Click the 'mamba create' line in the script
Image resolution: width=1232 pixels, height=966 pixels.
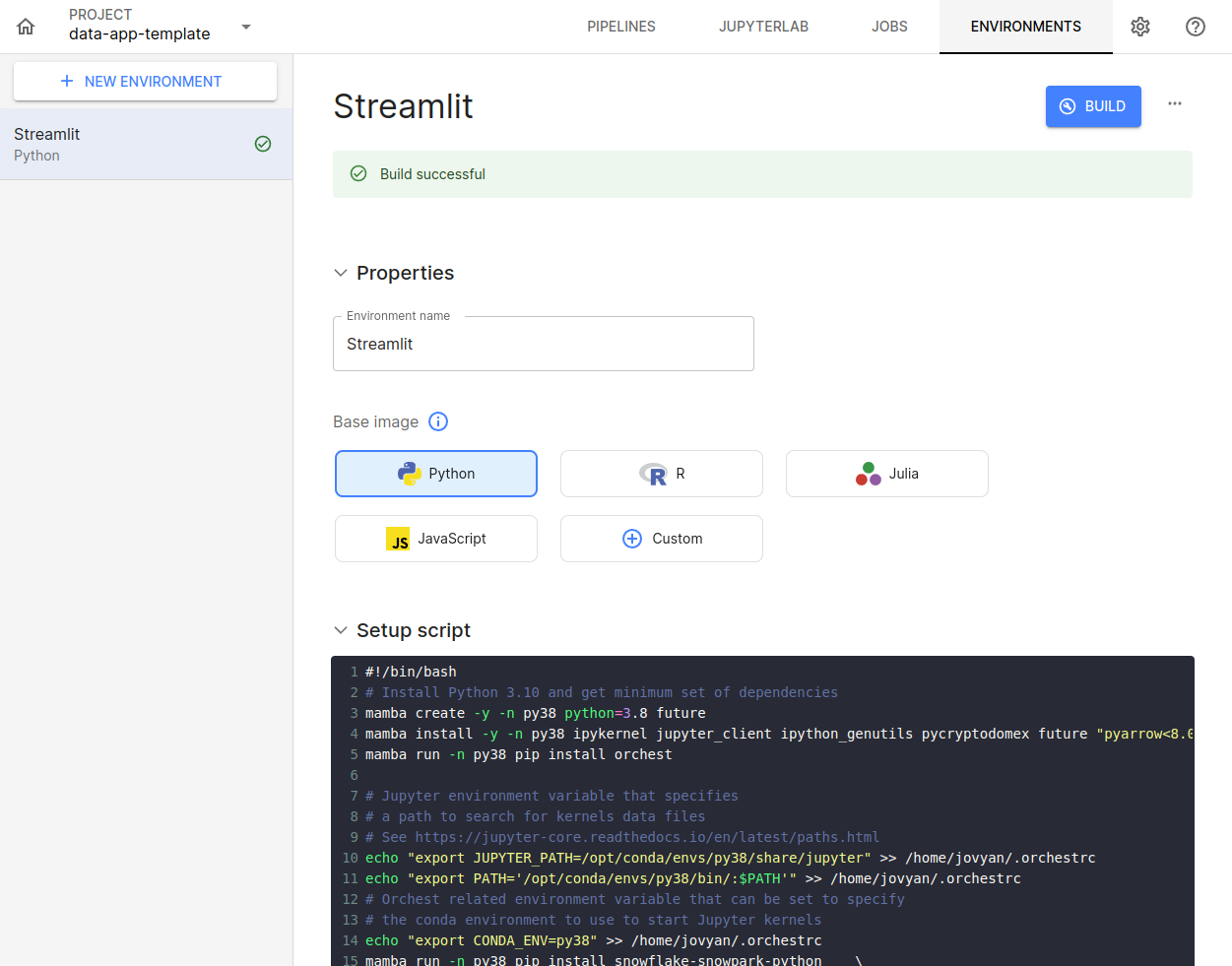coord(535,713)
